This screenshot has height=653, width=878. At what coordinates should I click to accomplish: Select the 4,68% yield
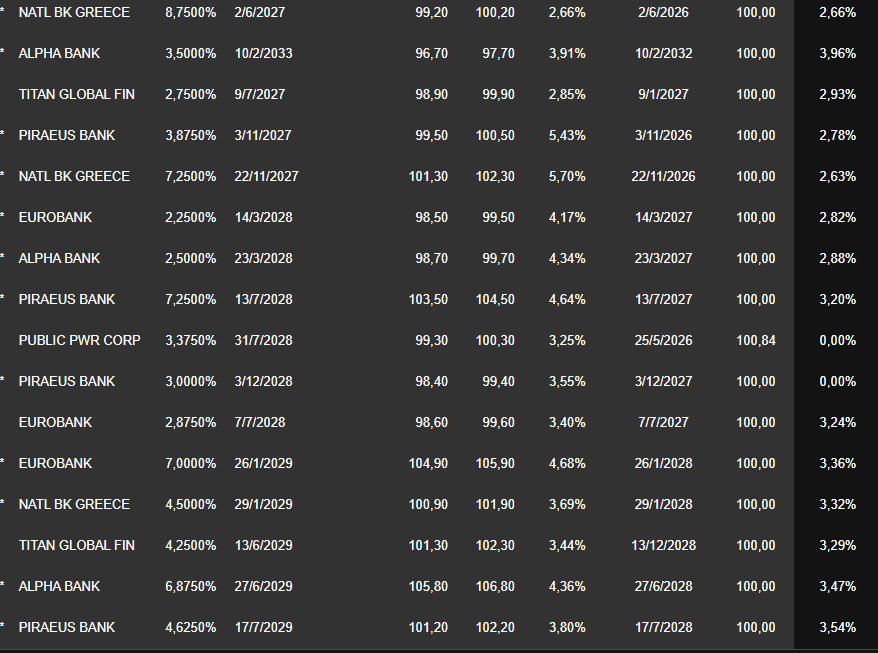[x=567, y=462]
